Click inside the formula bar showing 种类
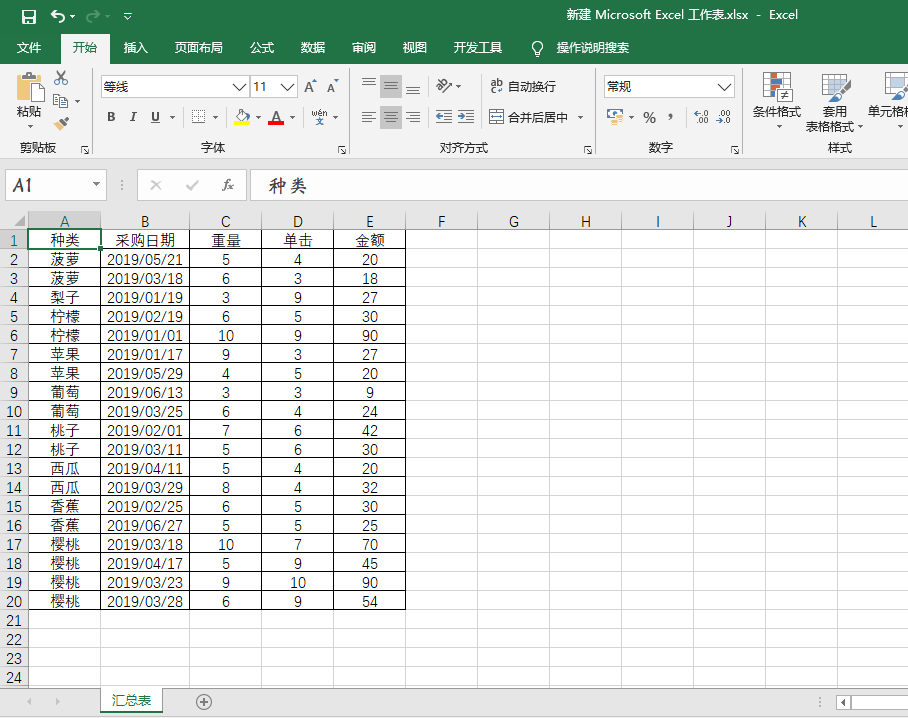Image resolution: width=908 pixels, height=718 pixels. click(579, 185)
